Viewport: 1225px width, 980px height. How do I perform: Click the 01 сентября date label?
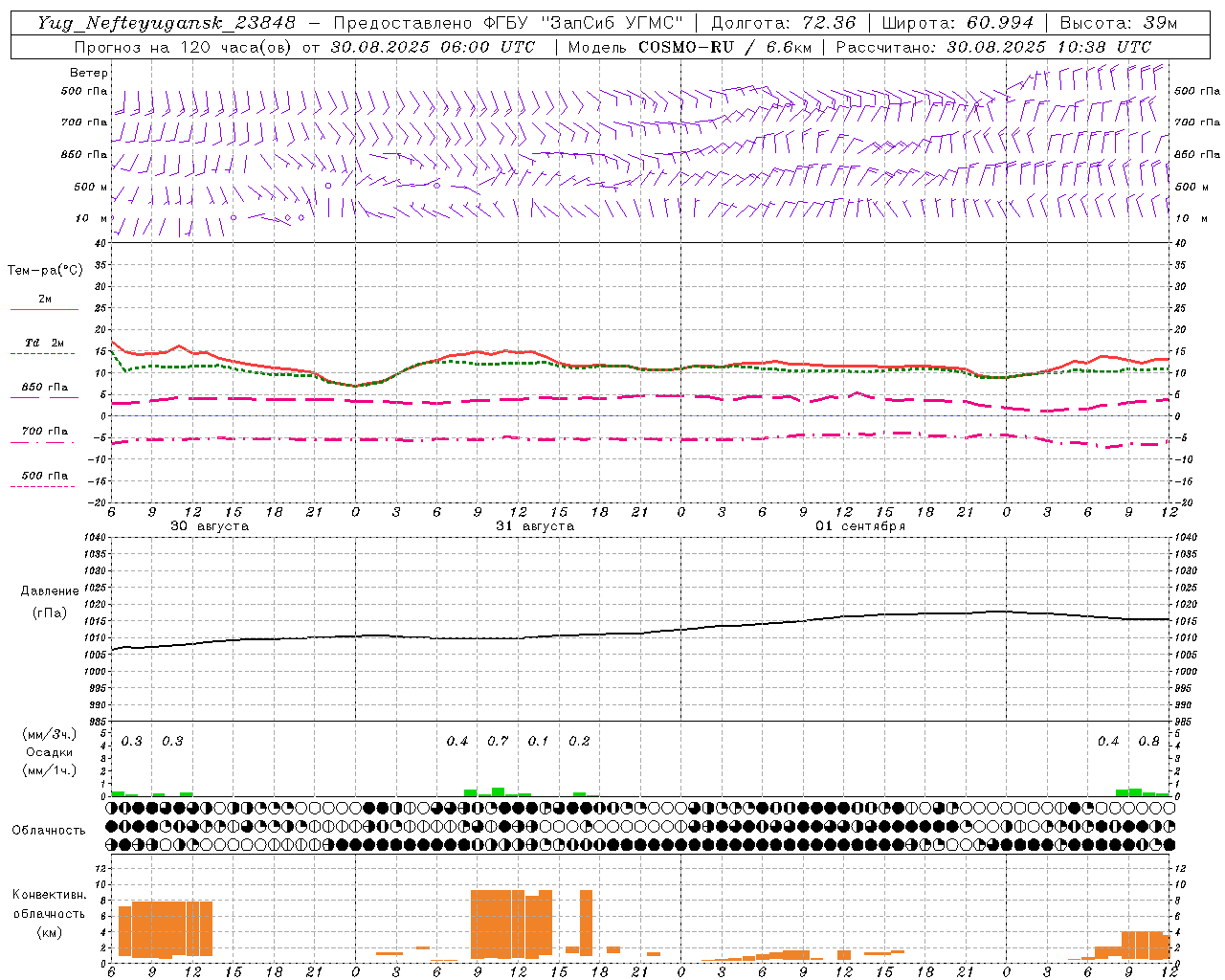coord(860,526)
